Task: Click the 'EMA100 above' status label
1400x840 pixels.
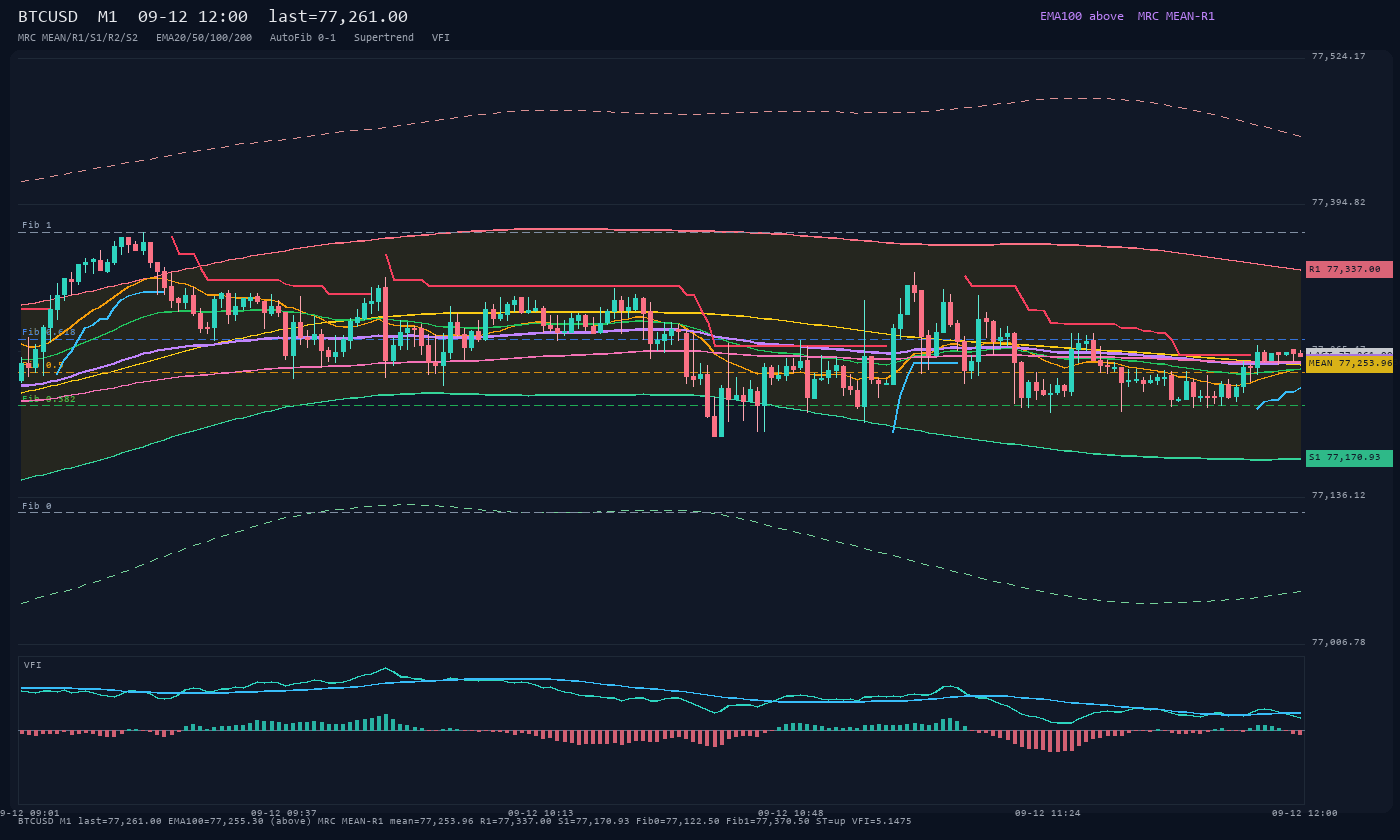Action: tap(1081, 16)
